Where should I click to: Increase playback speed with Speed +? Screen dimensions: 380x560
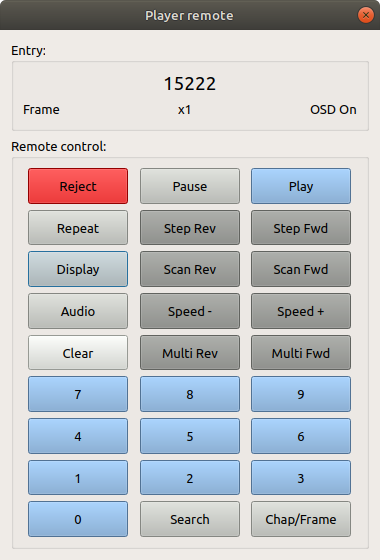(301, 311)
